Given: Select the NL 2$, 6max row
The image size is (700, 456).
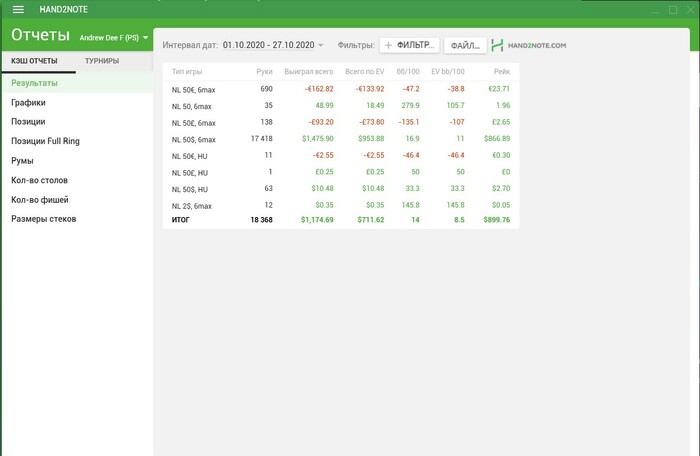Looking at the screenshot, I should tap(341, 205).
